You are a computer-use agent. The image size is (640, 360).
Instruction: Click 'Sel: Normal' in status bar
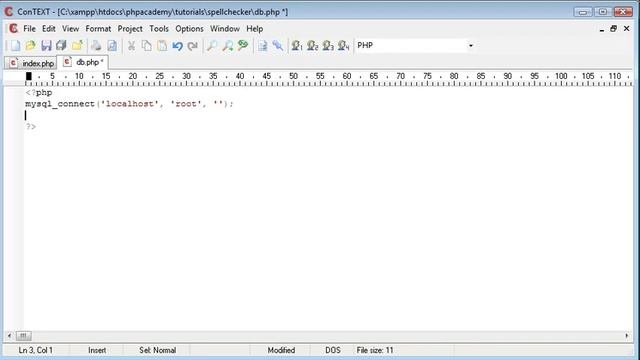click(x=158, y=350)
